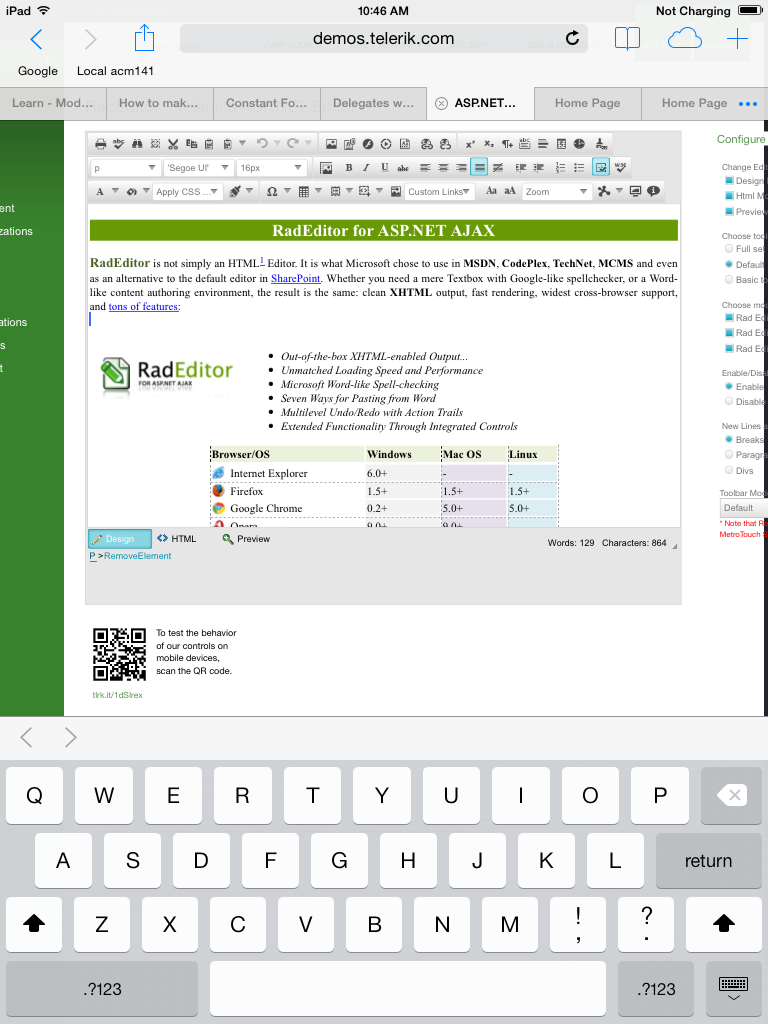Apply strikethrough formatting
The height and width of the screenshot is (1024, 768).
tap(403, 168)
